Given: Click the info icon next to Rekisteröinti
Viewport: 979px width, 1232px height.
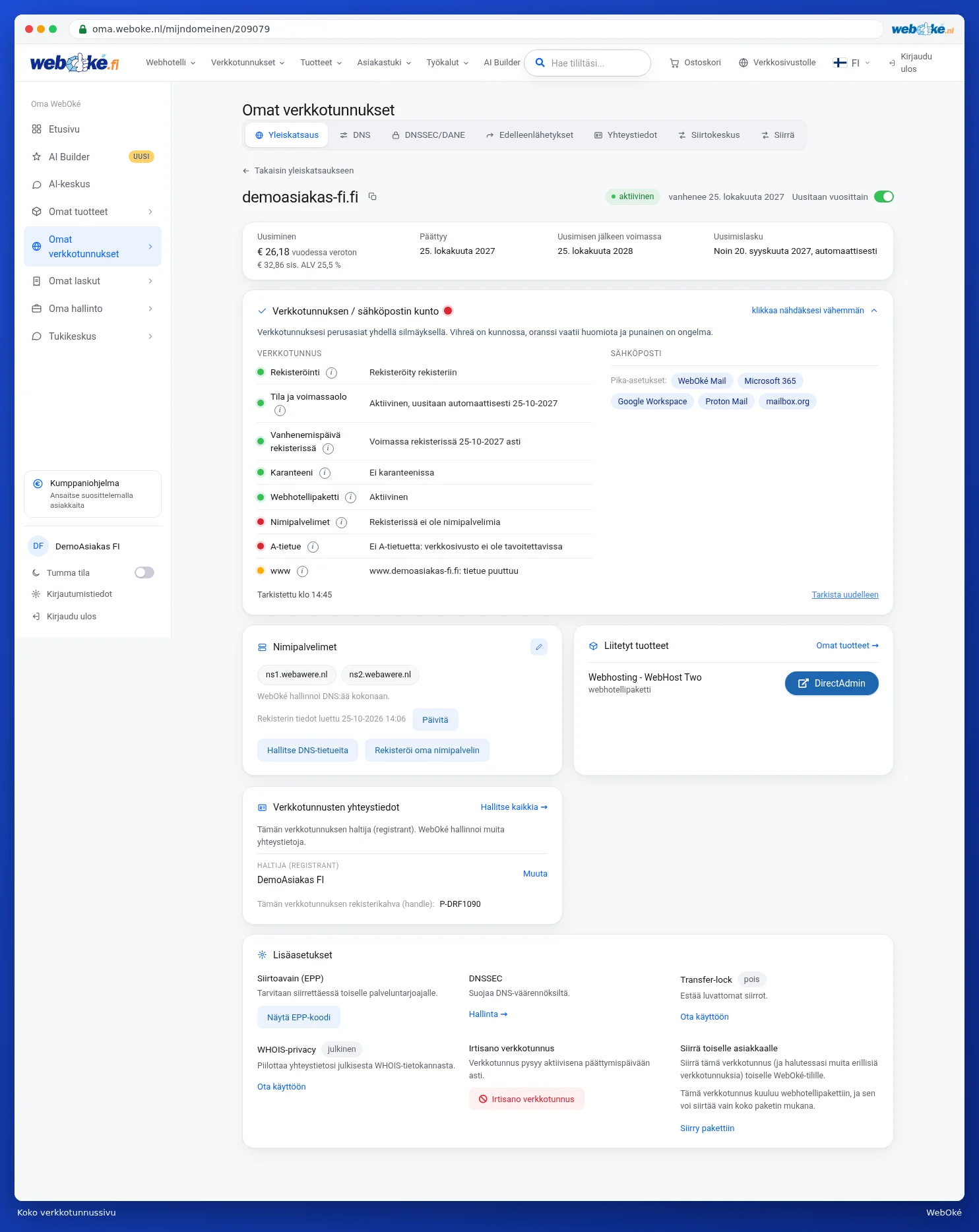Looking at the screenshot, I should point(332,373).
